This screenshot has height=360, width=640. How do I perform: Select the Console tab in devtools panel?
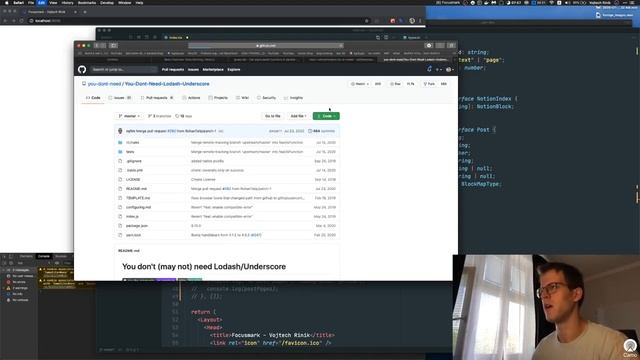[x=44, y=256]
